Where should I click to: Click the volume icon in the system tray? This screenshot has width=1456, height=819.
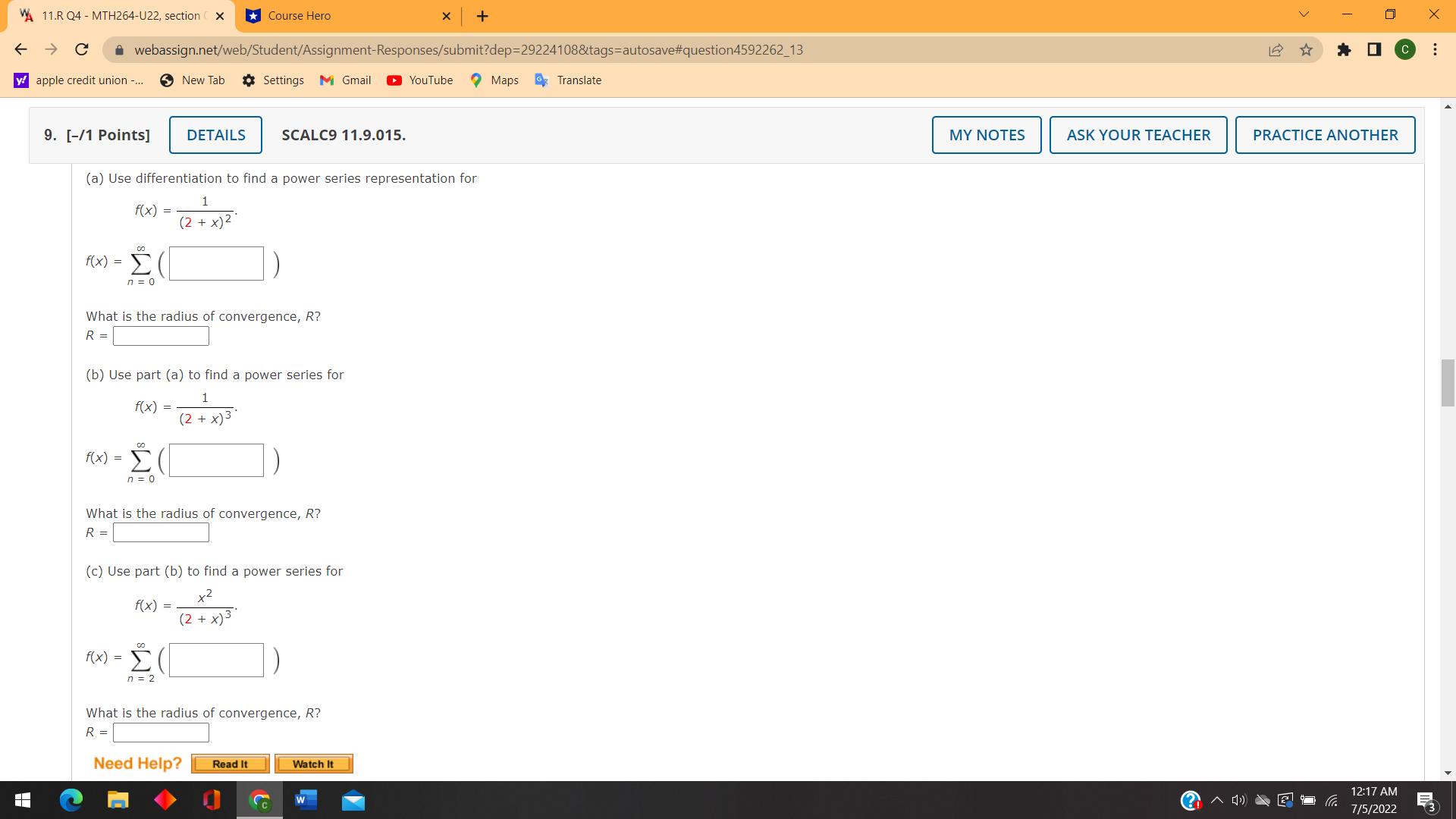1239,800
